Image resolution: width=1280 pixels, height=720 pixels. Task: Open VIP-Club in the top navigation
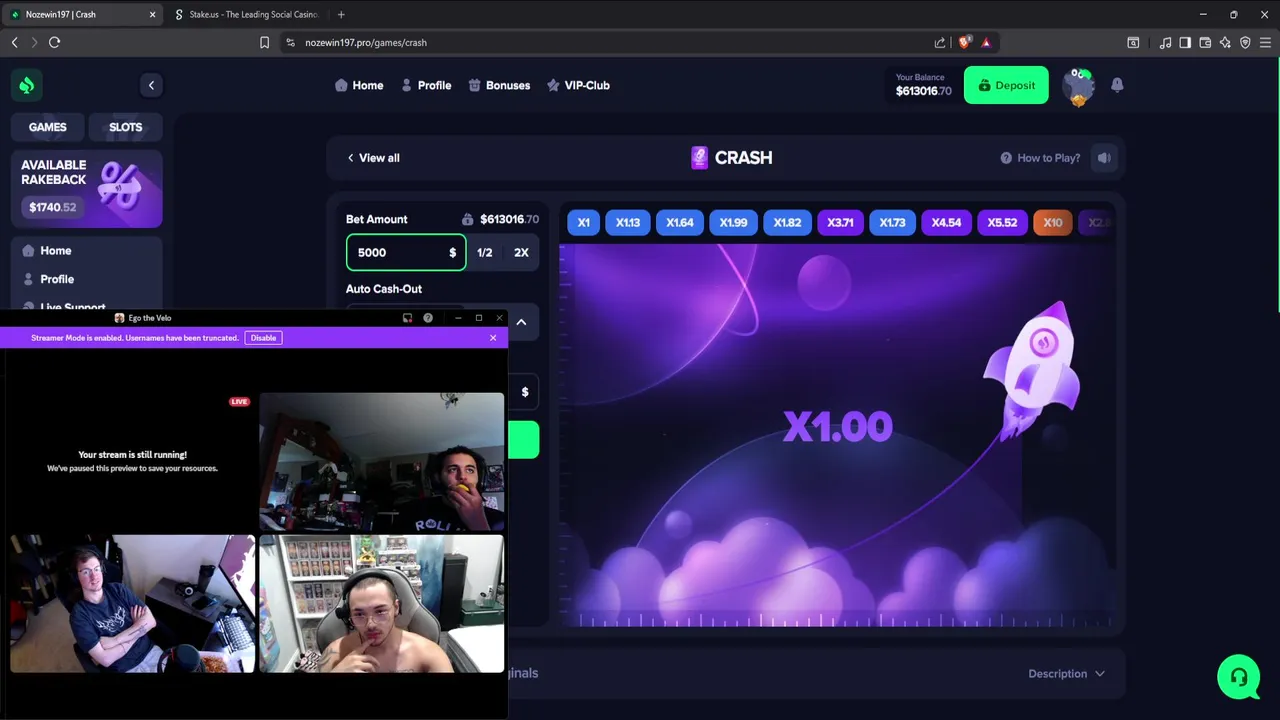[578, 85]
